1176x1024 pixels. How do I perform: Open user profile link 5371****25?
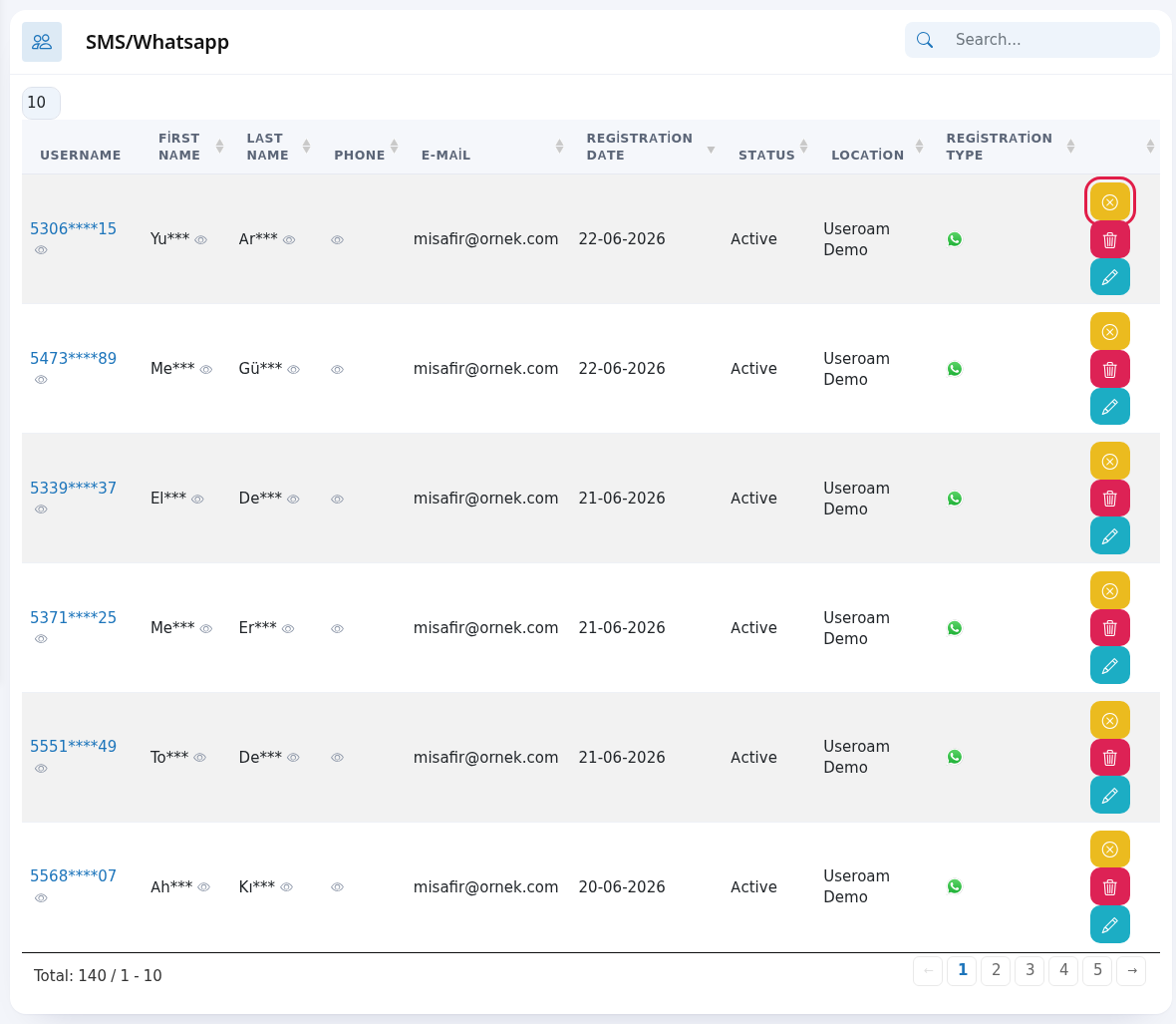[x=74, y=618]
